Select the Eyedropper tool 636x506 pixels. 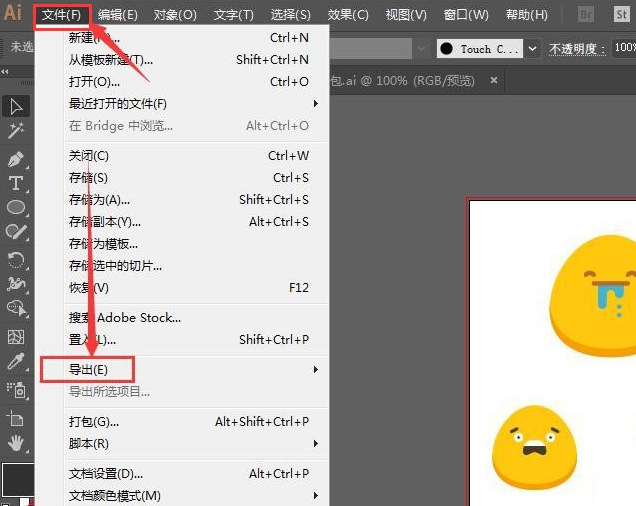click(16, 362)
